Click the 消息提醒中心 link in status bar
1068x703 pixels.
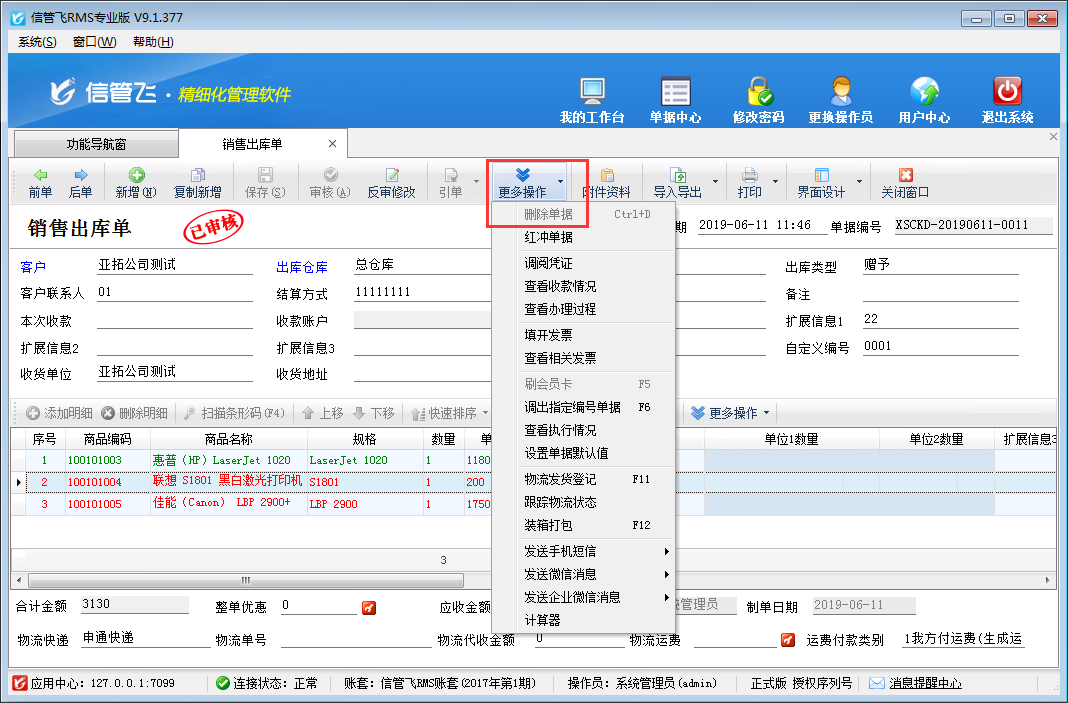pos(925,683)
